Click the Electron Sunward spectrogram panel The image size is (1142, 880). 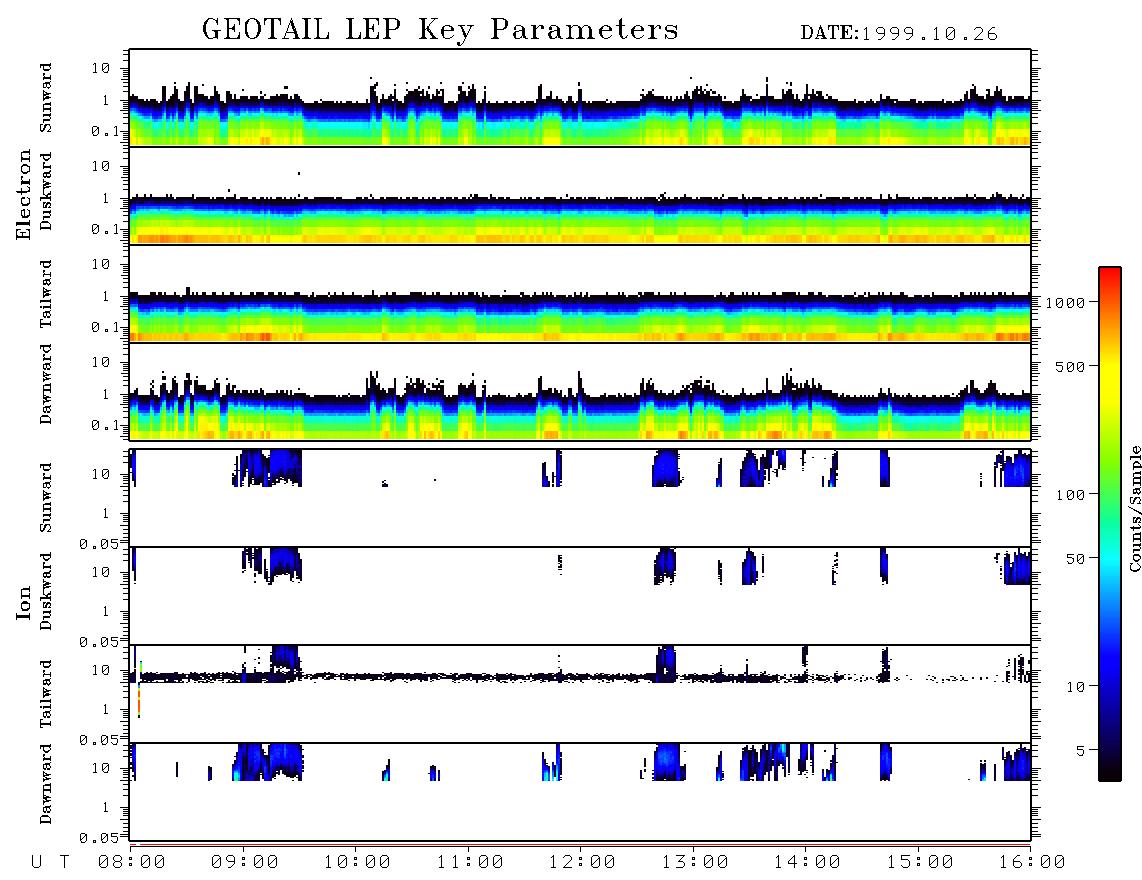point(580,98)
